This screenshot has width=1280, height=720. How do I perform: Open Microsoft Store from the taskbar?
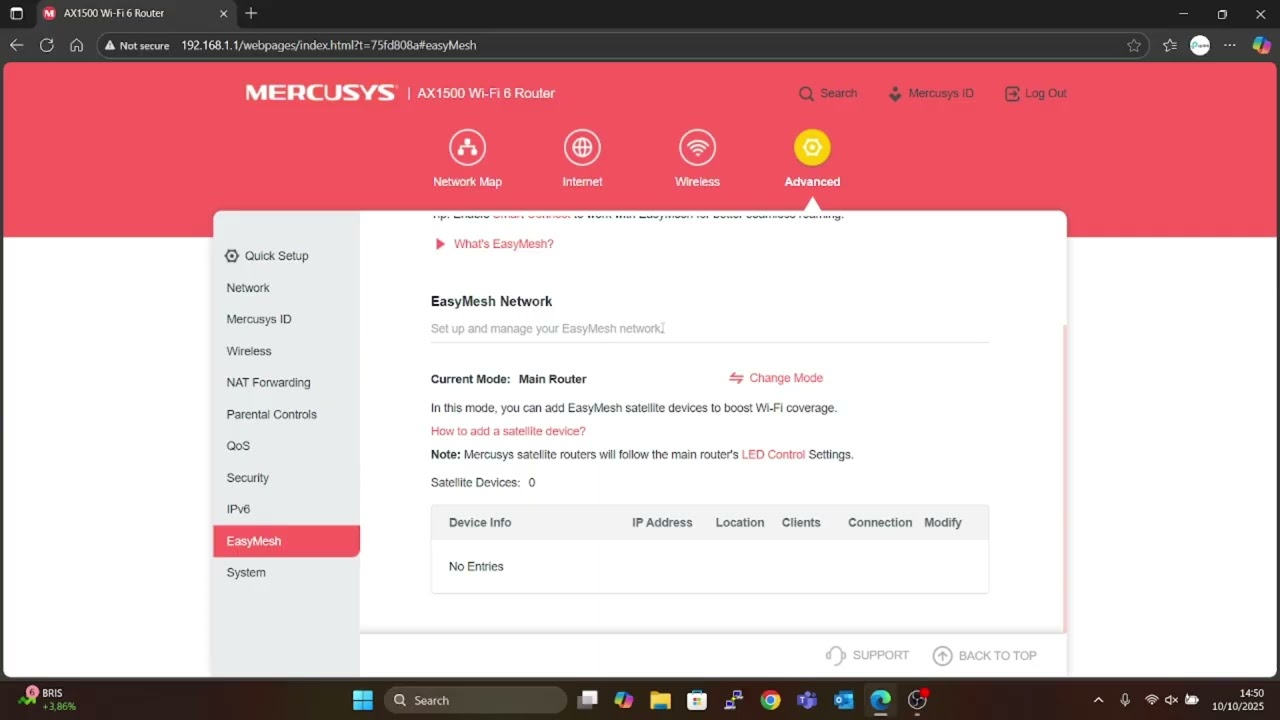tap(697, 700)
